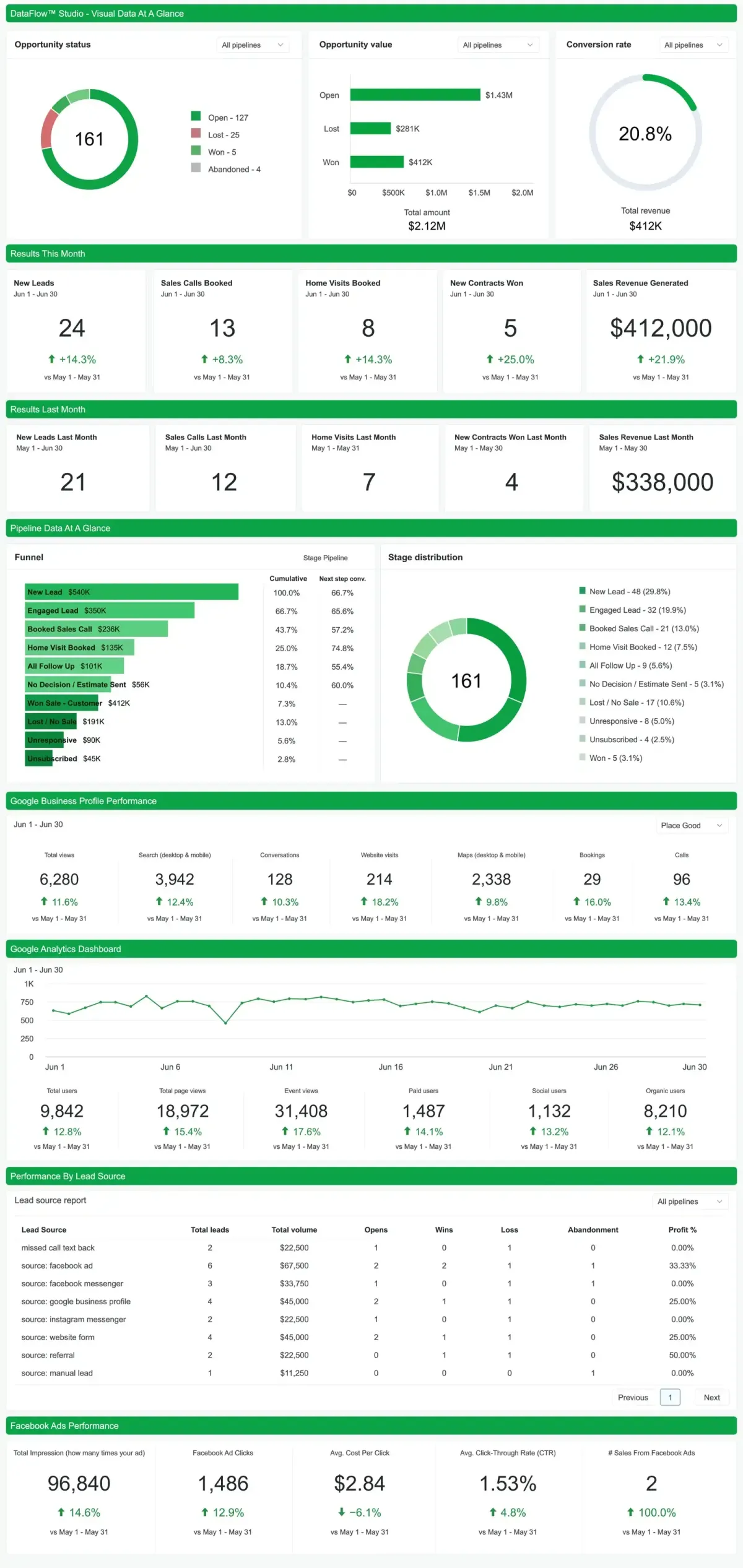Image resolution: width=743 pixels, height=1568 pixels.
Task: Click the Booked Sales Call $236K funnel bar
Action: (96, 629)
